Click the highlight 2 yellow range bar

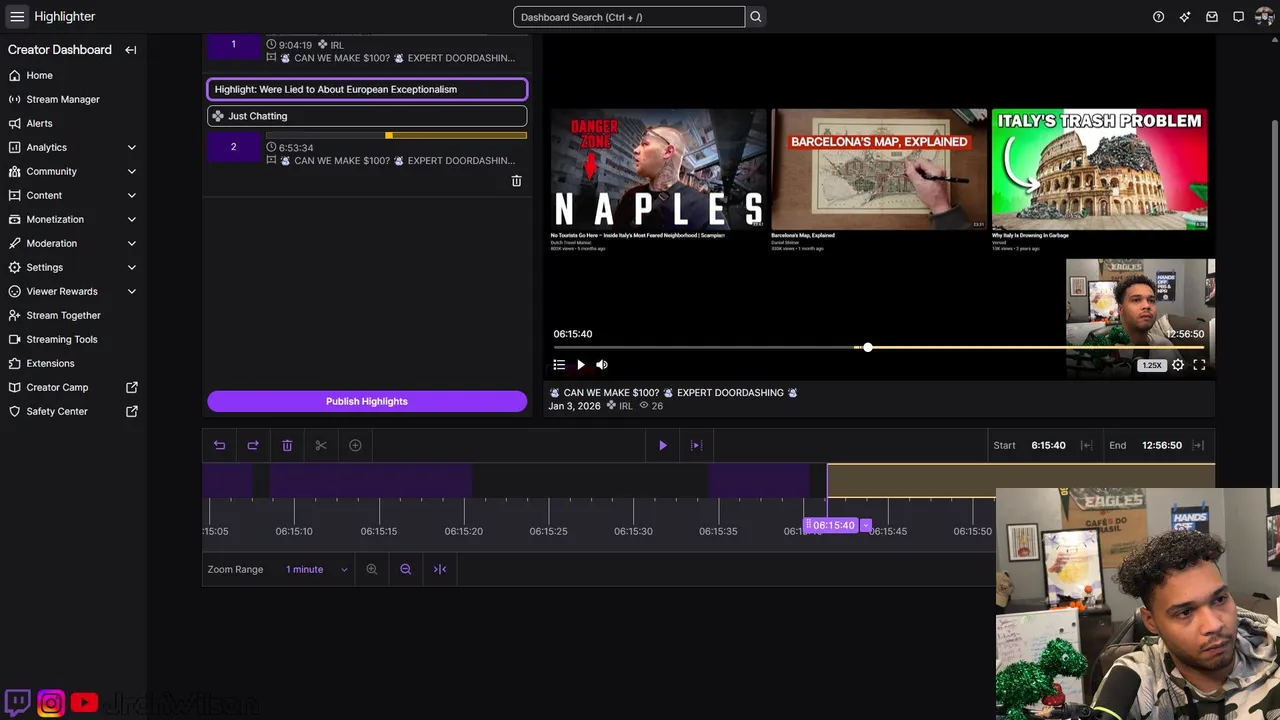coord(456,135)
